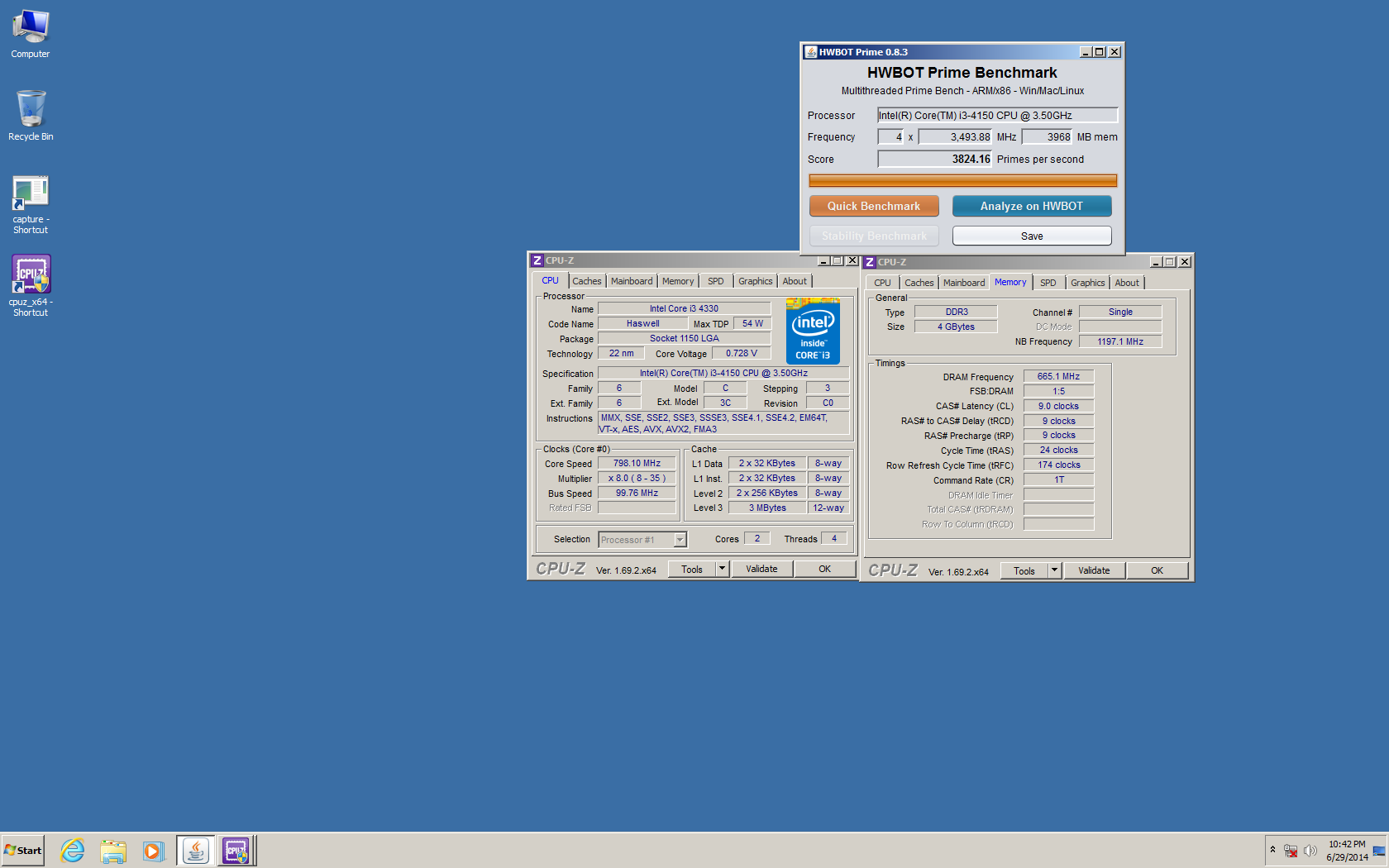Switch to Caches tab in left CPU-Z window

tap(587, 281)
